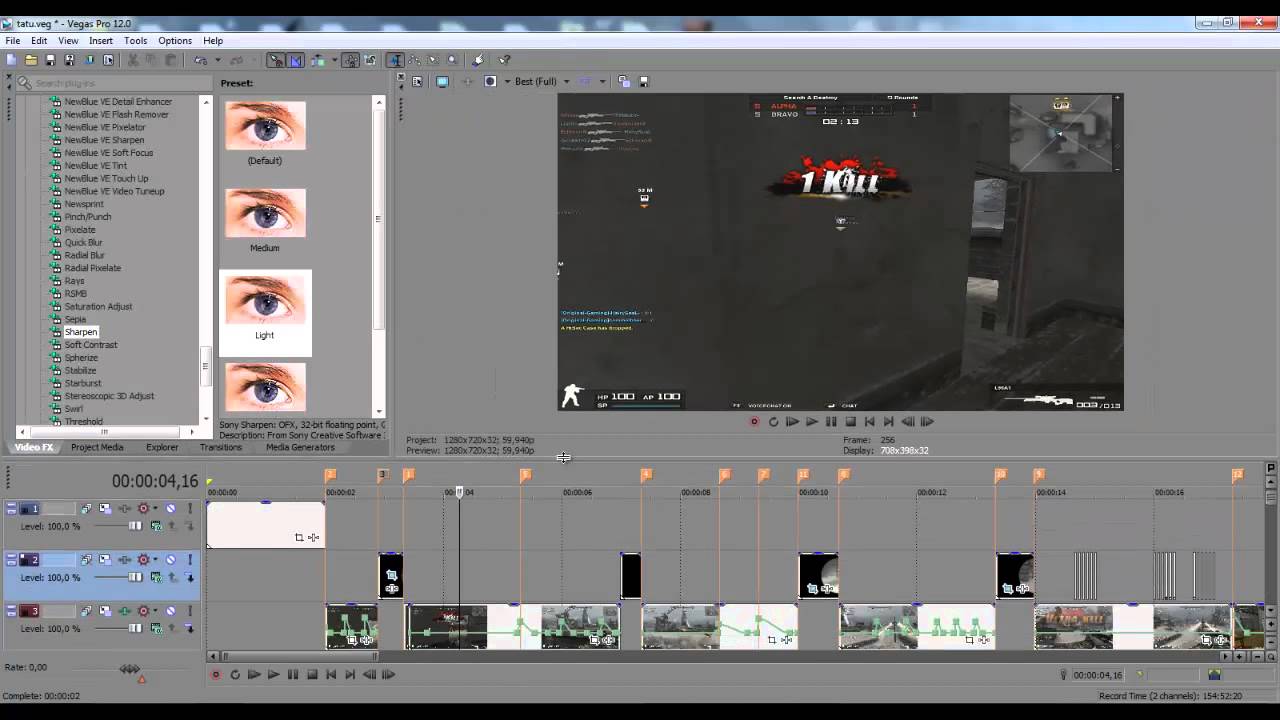The image size is (1280, 720).
Task: Open Track Motion for track 1
Action: 105,508
